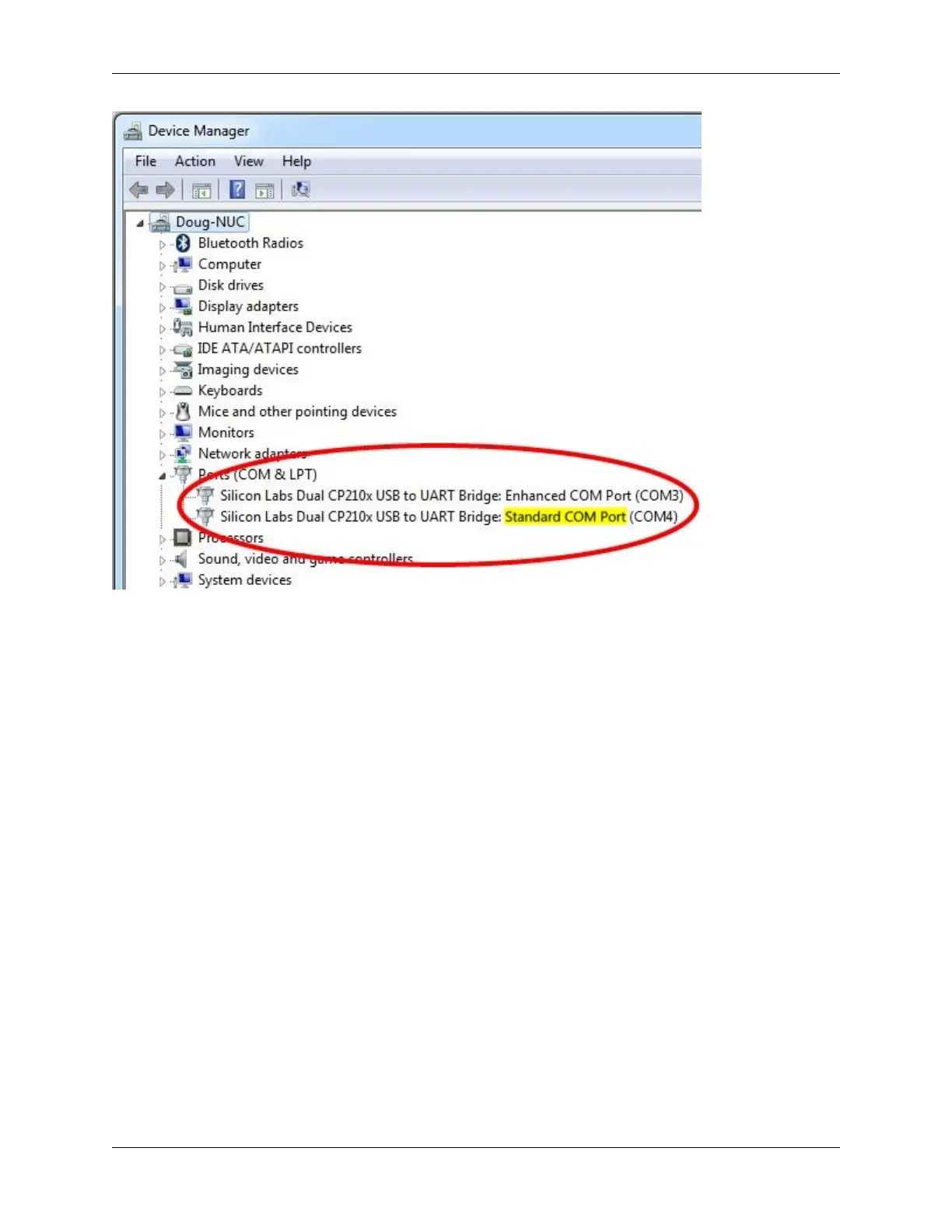Select the Bluetooth Radios label

[x=250, y=243]
